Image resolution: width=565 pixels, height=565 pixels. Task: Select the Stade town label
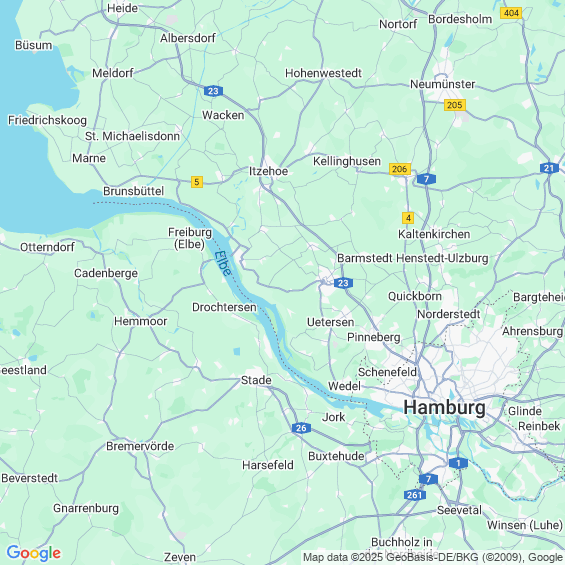[256, 380]
